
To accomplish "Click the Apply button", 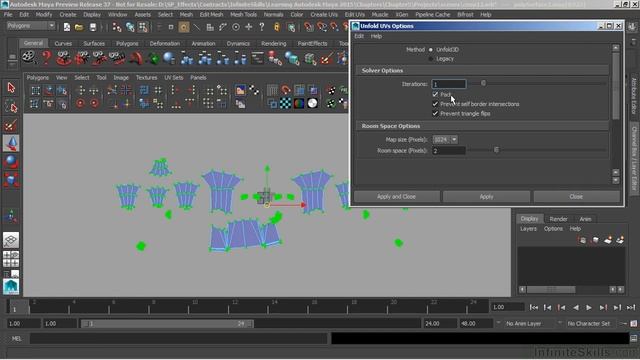I will coord(487,197).
